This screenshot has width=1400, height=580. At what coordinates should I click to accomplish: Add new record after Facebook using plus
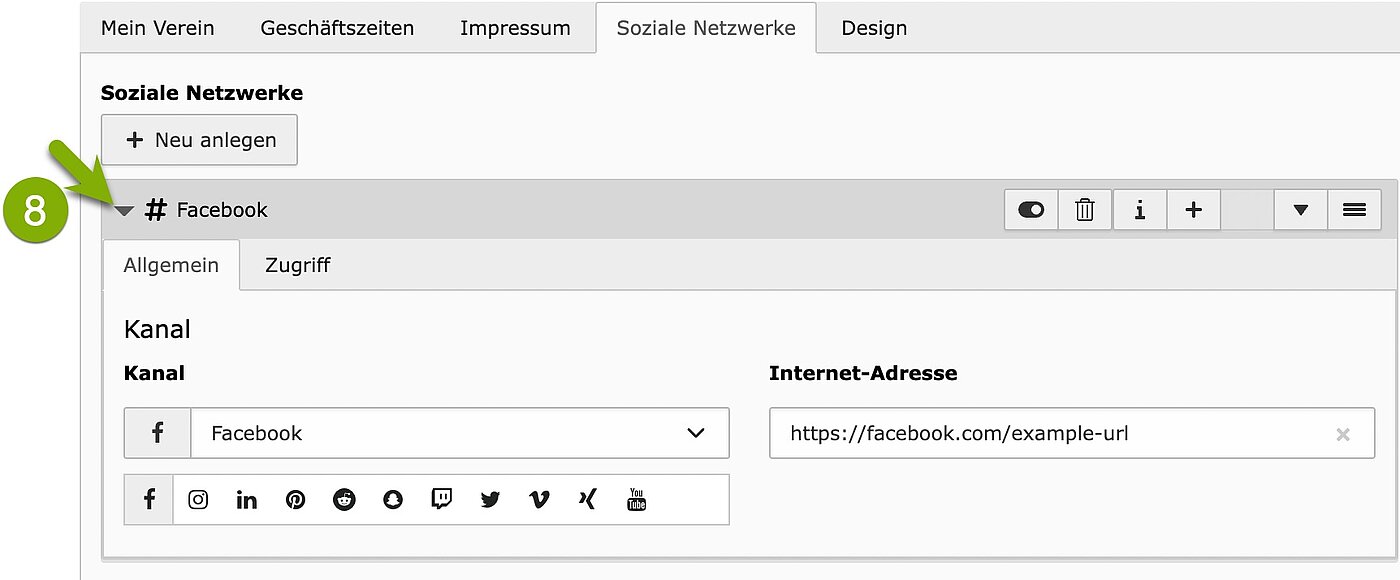[1193, 210]
